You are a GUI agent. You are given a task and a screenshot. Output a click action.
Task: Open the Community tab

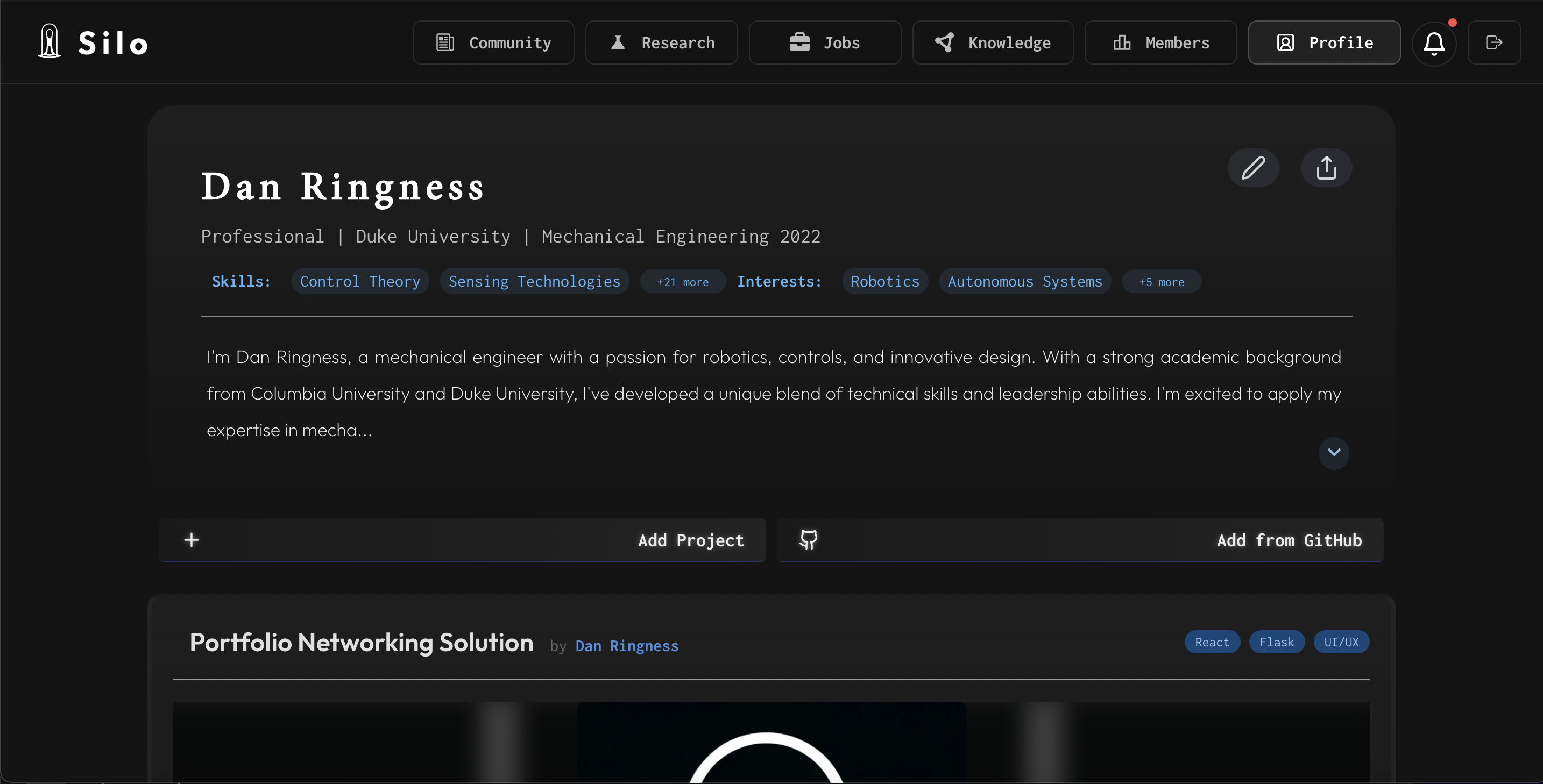tap(493, 42)
